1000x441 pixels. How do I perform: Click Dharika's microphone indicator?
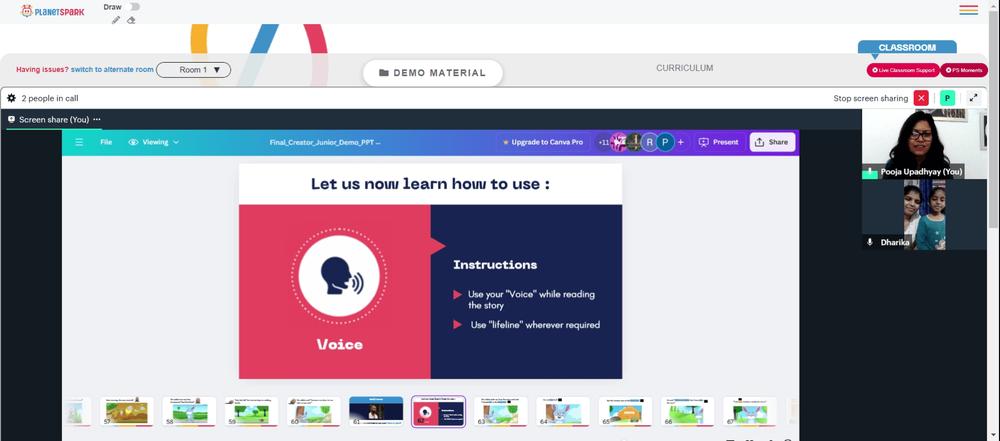point(870,243)
